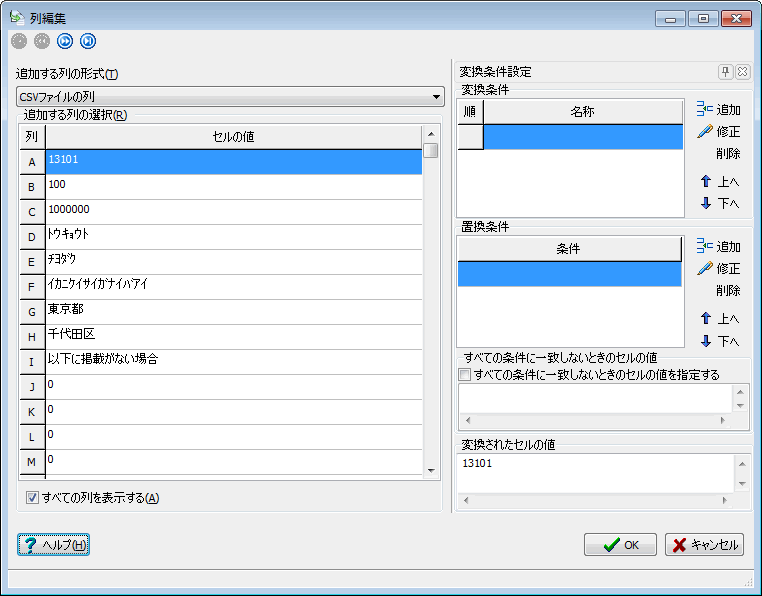
Task: Uncheck すべての列を表示する checkbox
Action: 33,498
